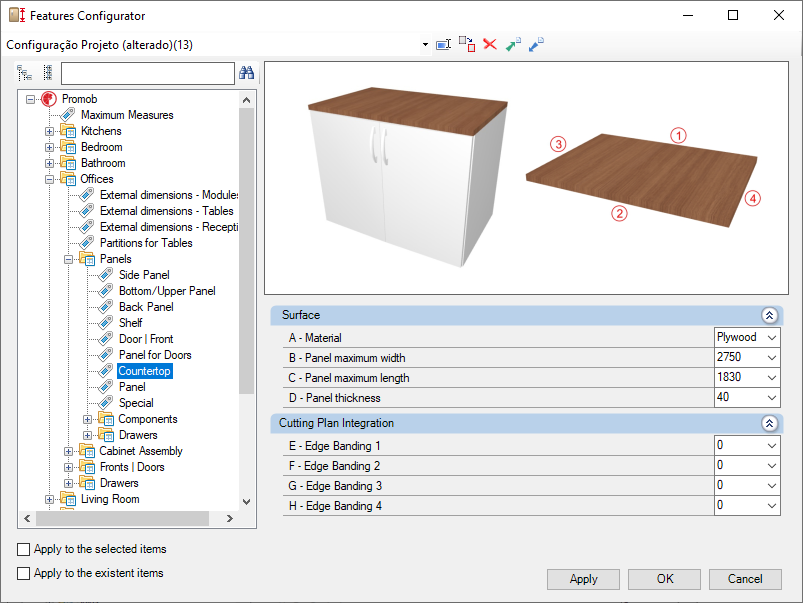The image size is (812, 613).
Task: Click the tag icon beside Maximum Measures
Action: tap(68, 114)
